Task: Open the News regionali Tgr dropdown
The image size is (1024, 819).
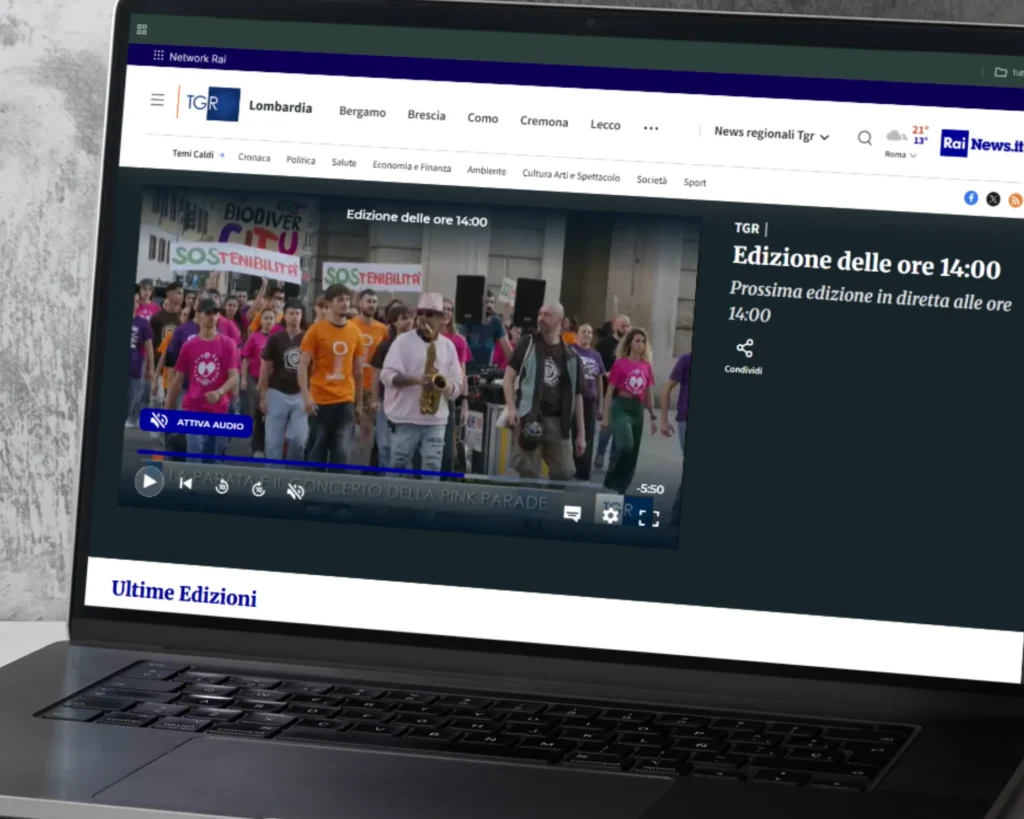Action: 771,132
